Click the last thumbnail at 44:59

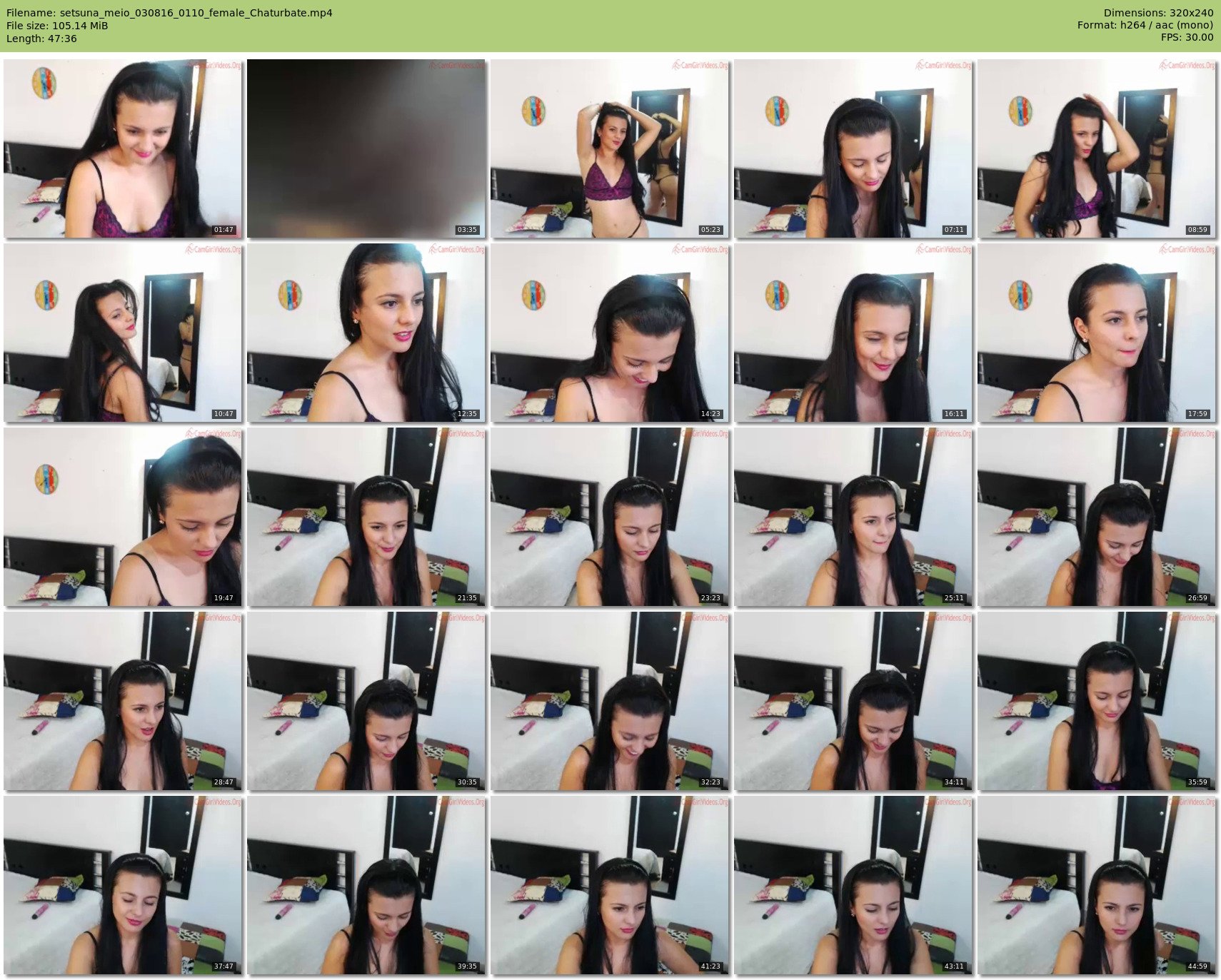[x=1096, y=885]
